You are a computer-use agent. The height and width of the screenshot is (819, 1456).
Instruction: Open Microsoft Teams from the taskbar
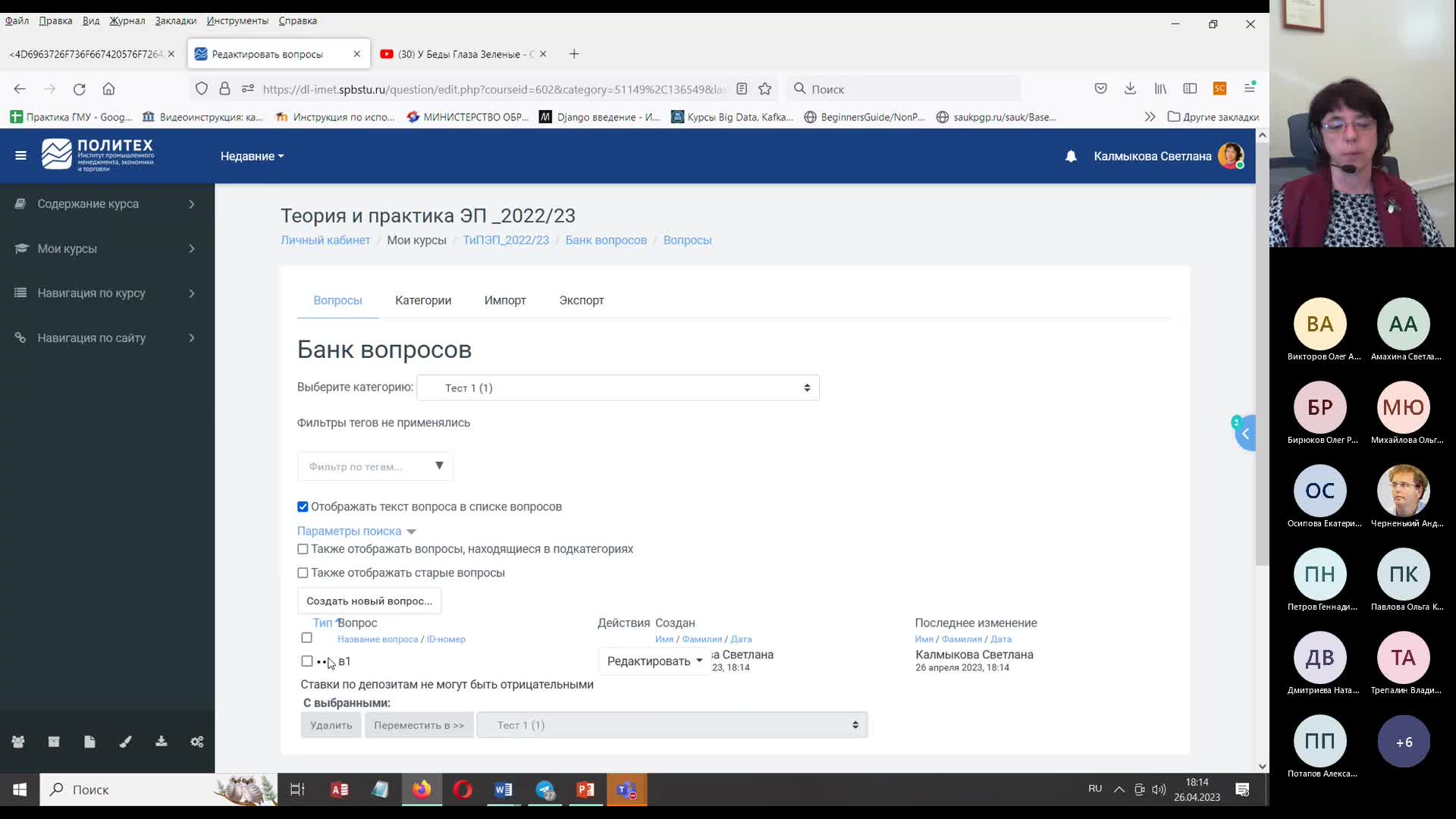point(626,789)
